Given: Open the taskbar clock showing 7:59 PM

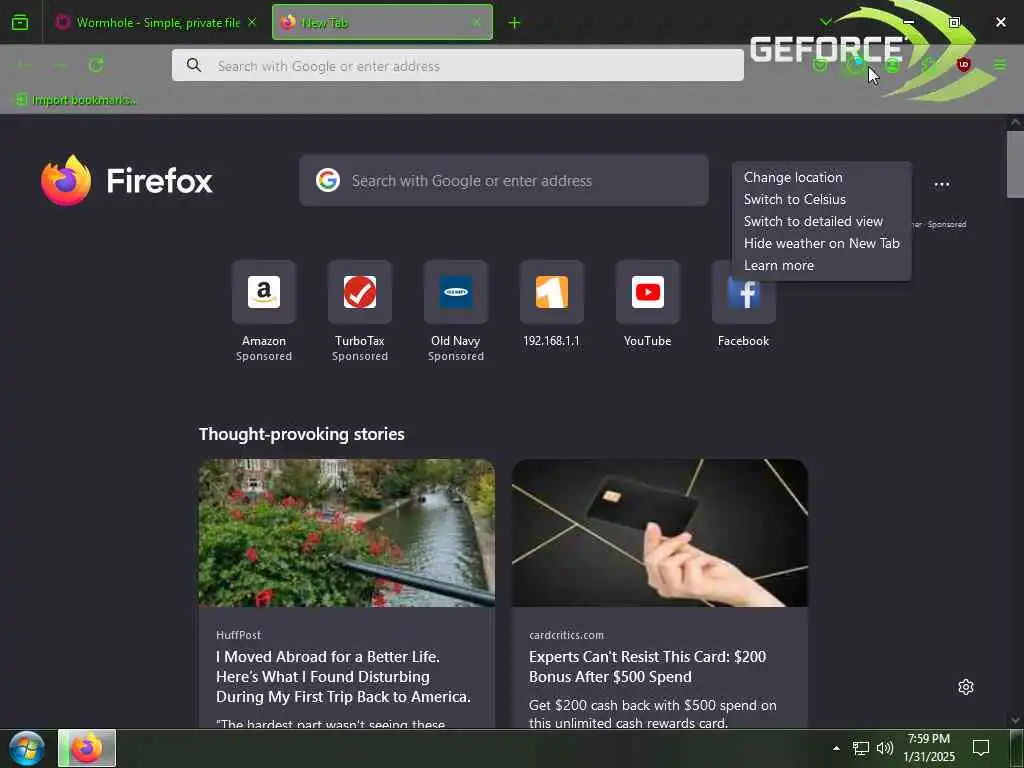Looking at the screenshot, I should point(929,748).
